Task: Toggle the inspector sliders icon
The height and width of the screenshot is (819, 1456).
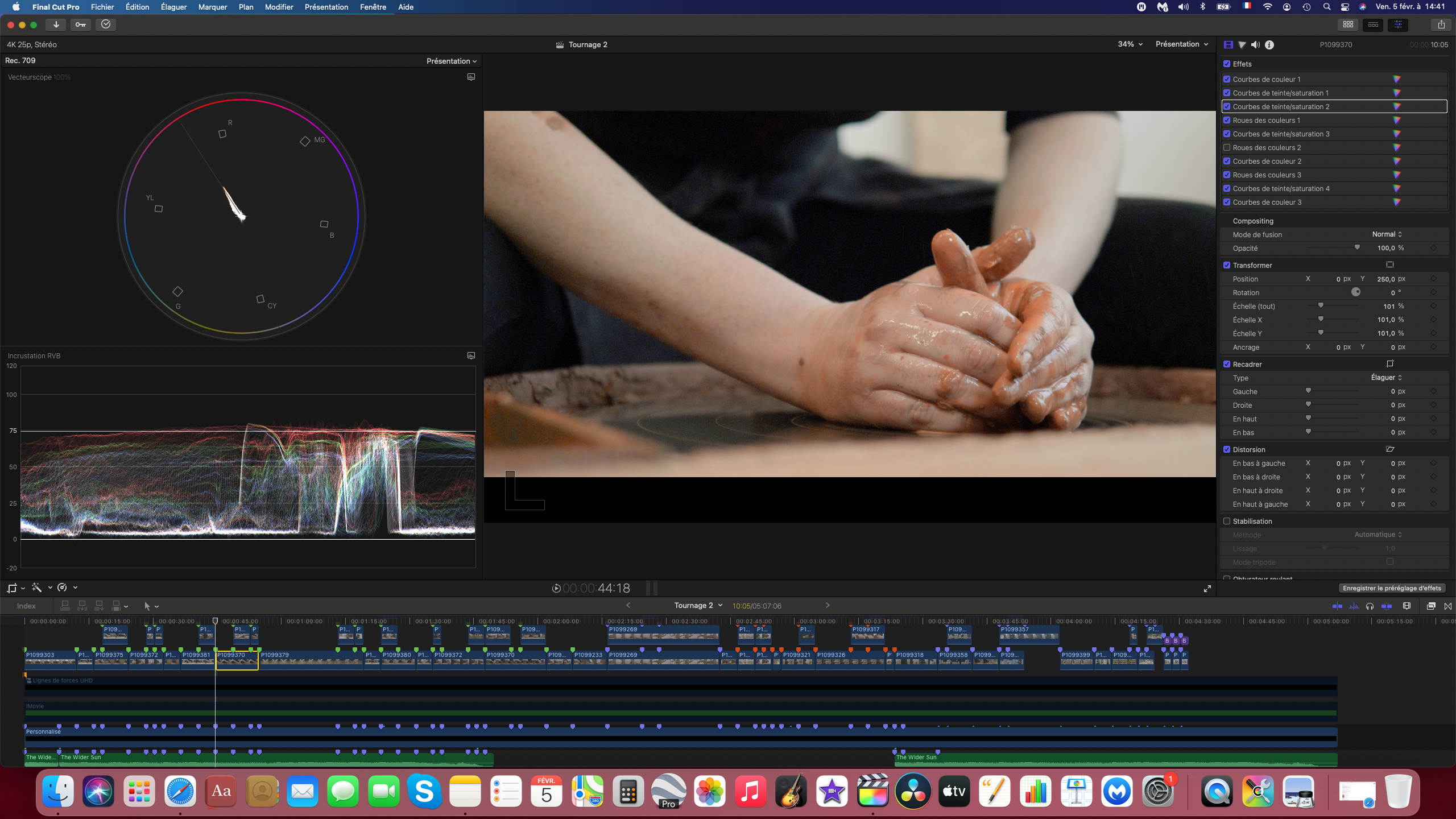Action: [x=1398, y=24]
